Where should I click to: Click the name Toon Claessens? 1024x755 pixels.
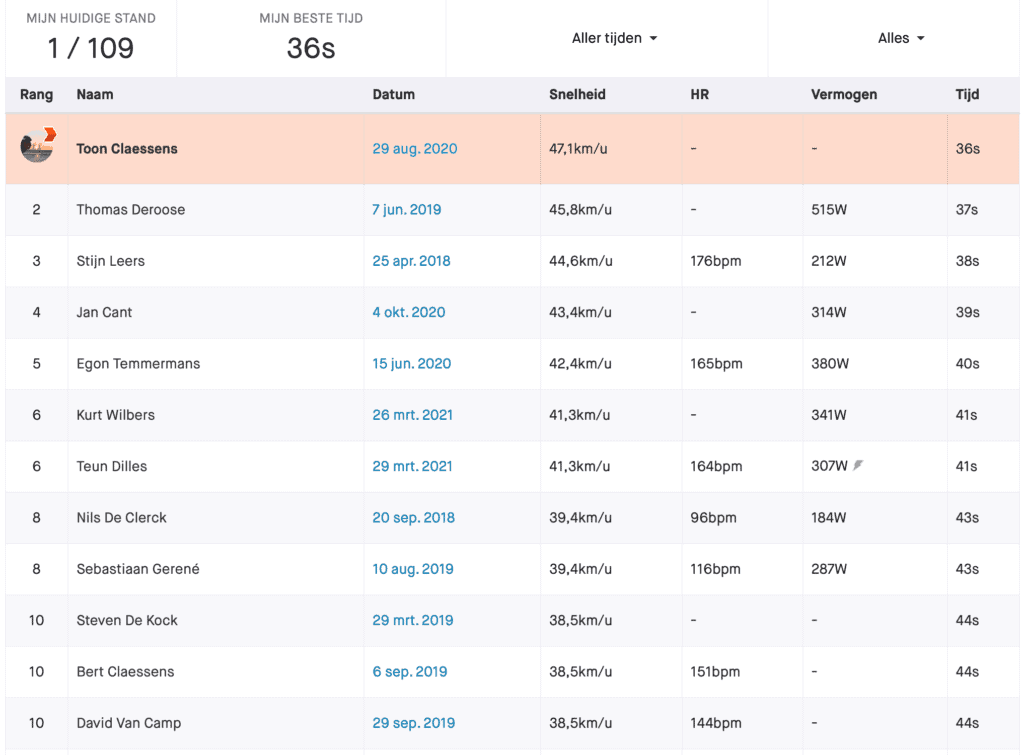(127, 148)
